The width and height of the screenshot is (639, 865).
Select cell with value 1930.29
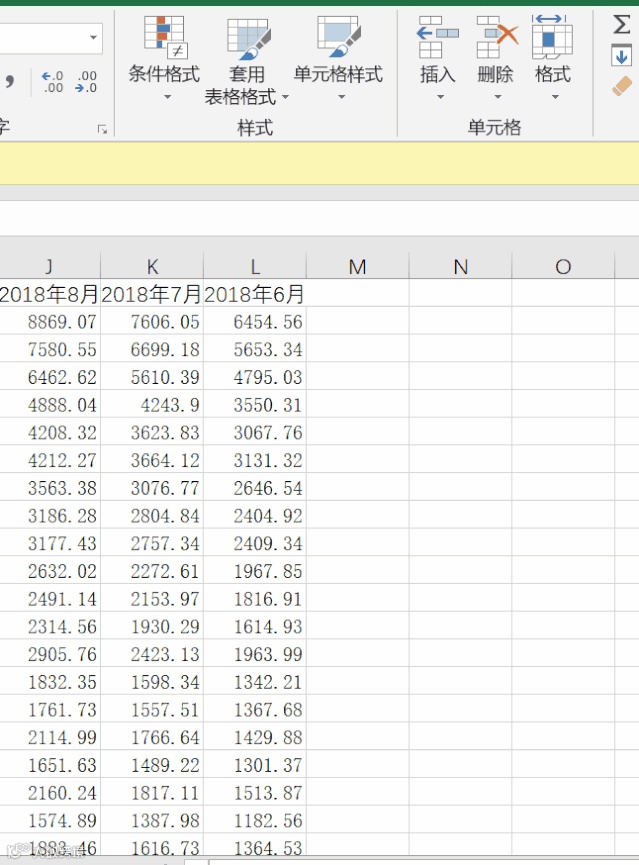(x=152, y=626)
